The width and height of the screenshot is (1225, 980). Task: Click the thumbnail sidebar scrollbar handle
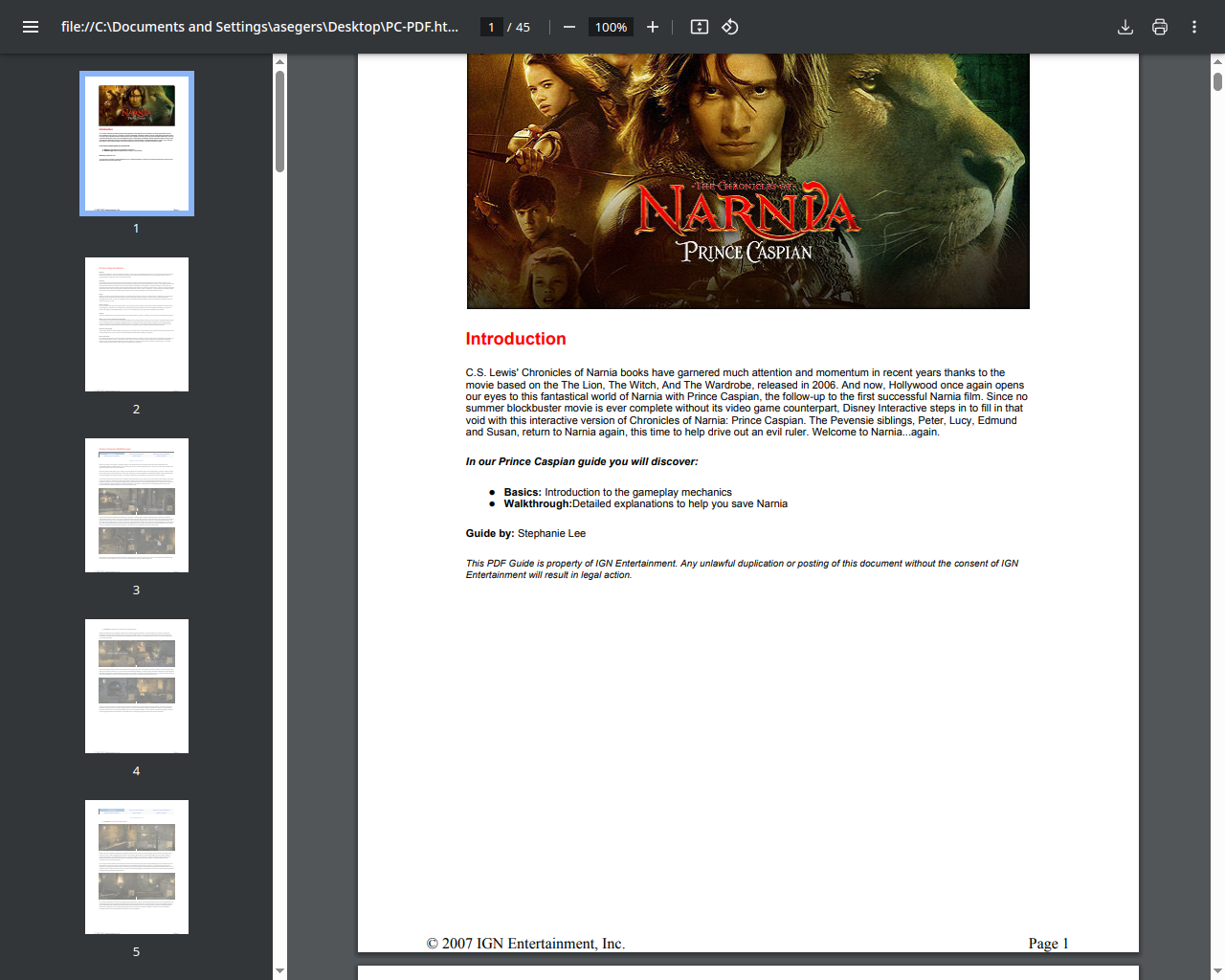pyautogui.click(x=279, y=121)
